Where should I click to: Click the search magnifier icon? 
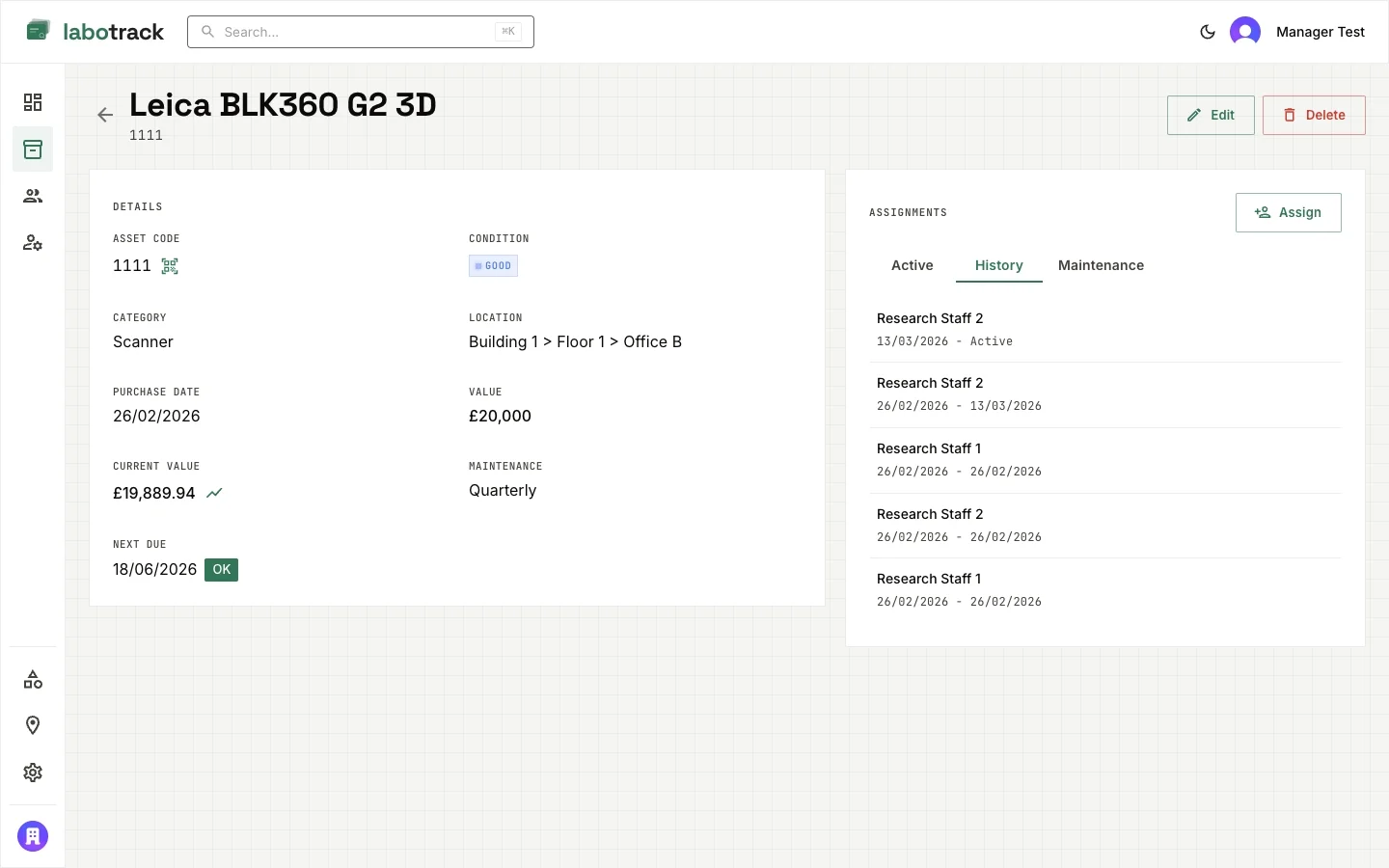click(x=207, y=32)
